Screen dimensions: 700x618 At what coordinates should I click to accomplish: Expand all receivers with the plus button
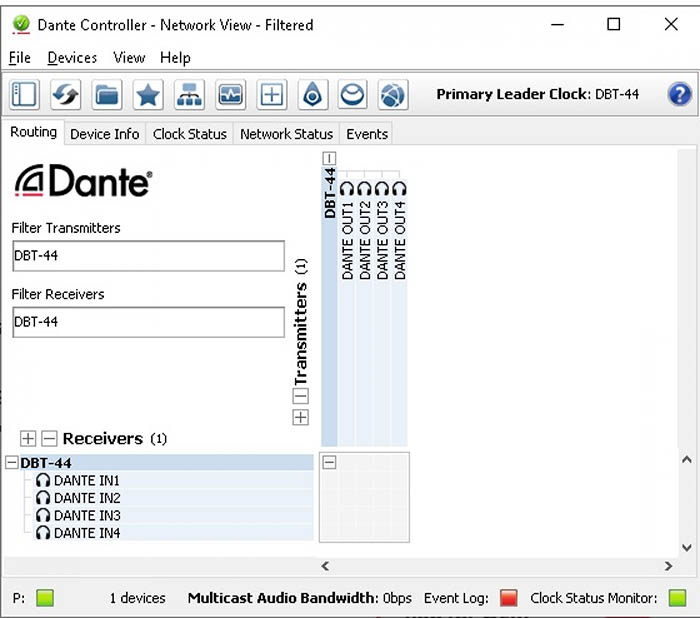[28, 439]
